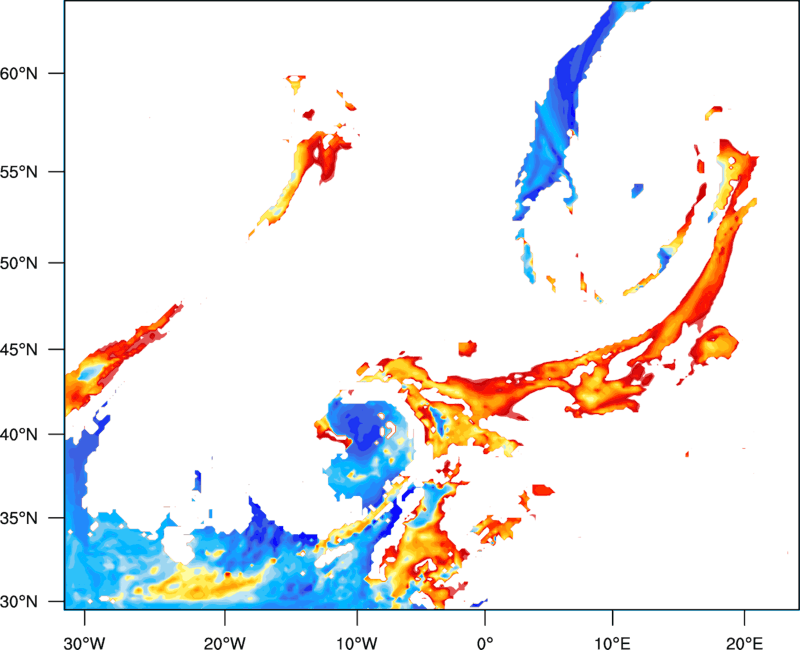The width and height of the screenshot is (800, 650).
Task: Select the 20°E longitude axis label
Action: pyautogui.click(x=744, y=643)
